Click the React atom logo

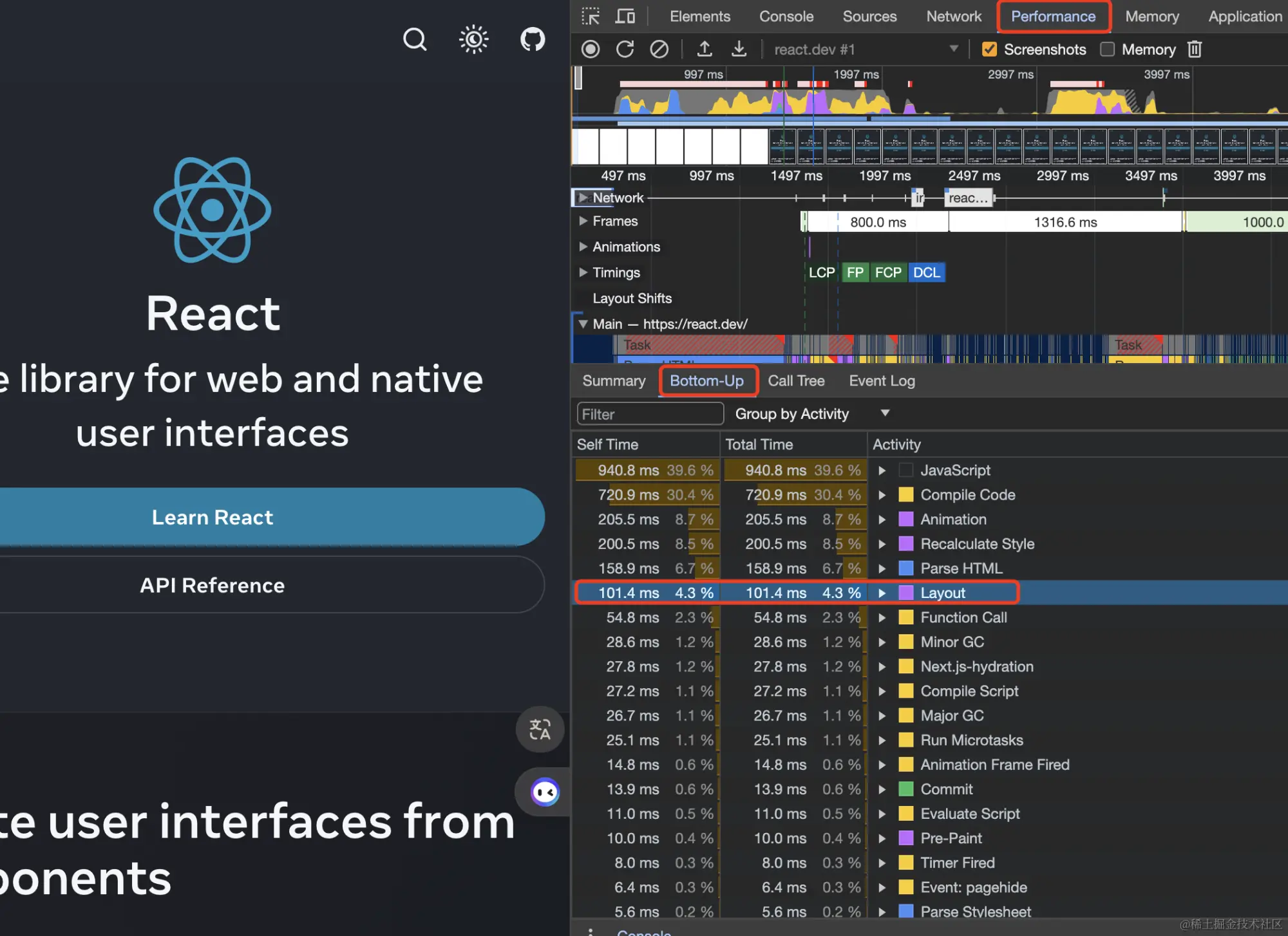(x=213, y=210)
